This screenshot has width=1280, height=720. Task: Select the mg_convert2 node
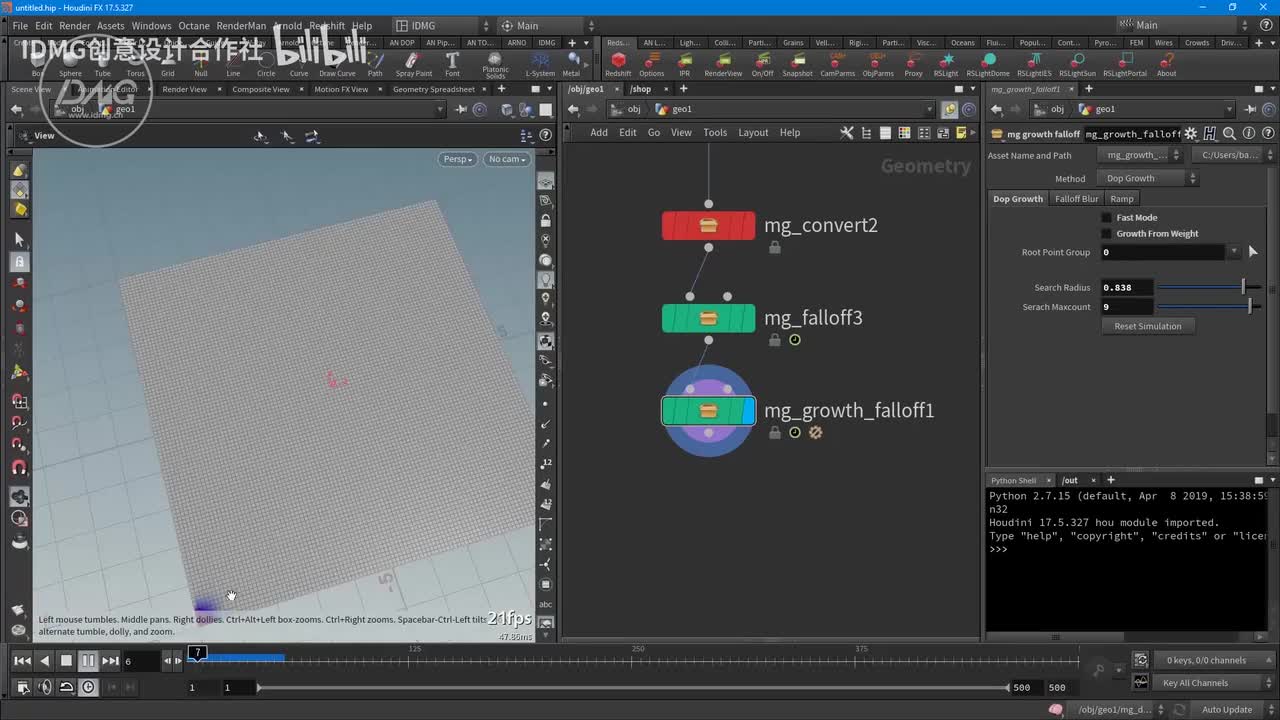(x=708, y=226)
